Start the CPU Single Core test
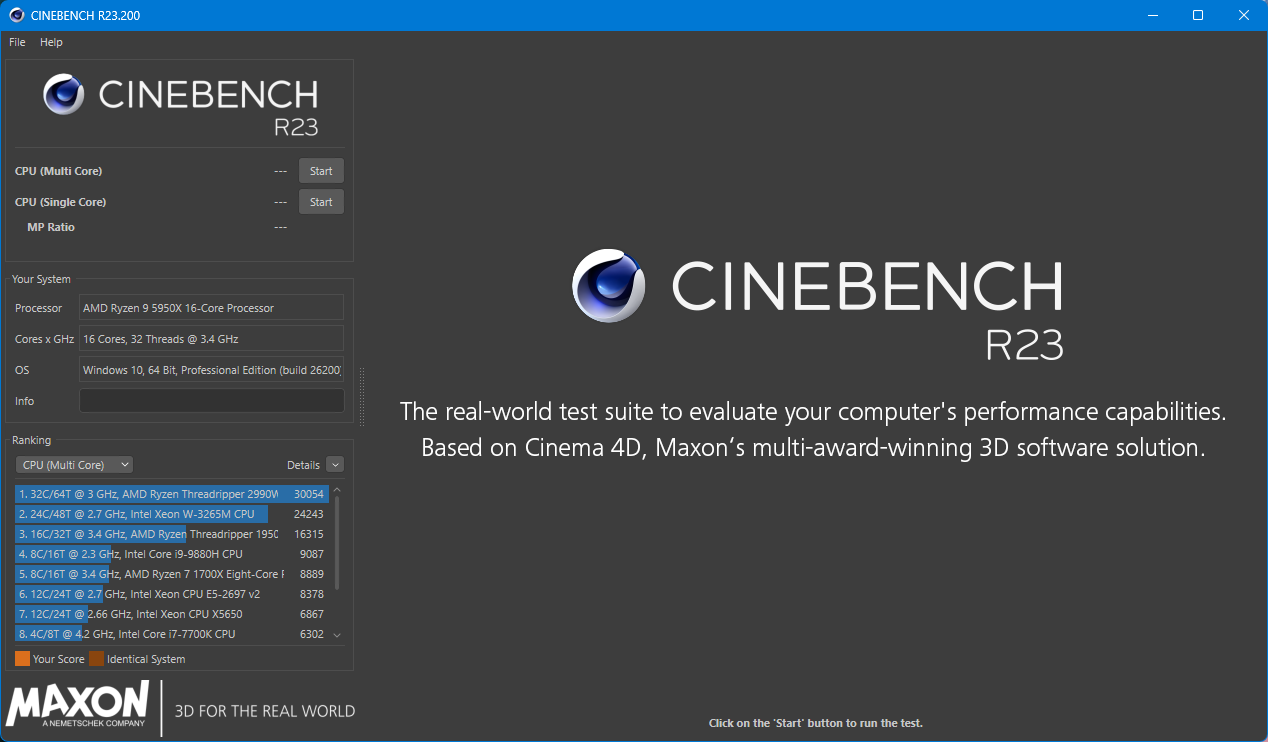The image size is (1268, 742). point(321,202)
